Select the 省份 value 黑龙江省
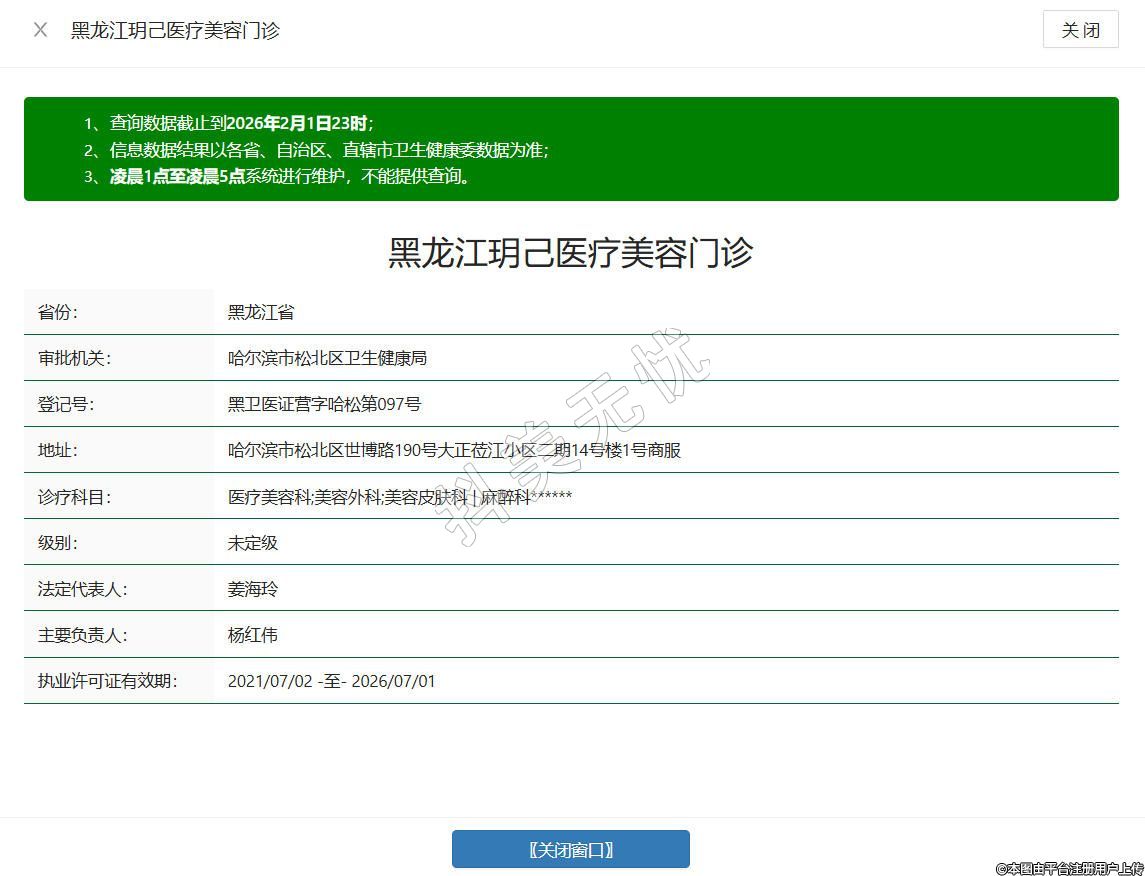Viewport: 1145px width, 876px height. [x=261, y=312]
